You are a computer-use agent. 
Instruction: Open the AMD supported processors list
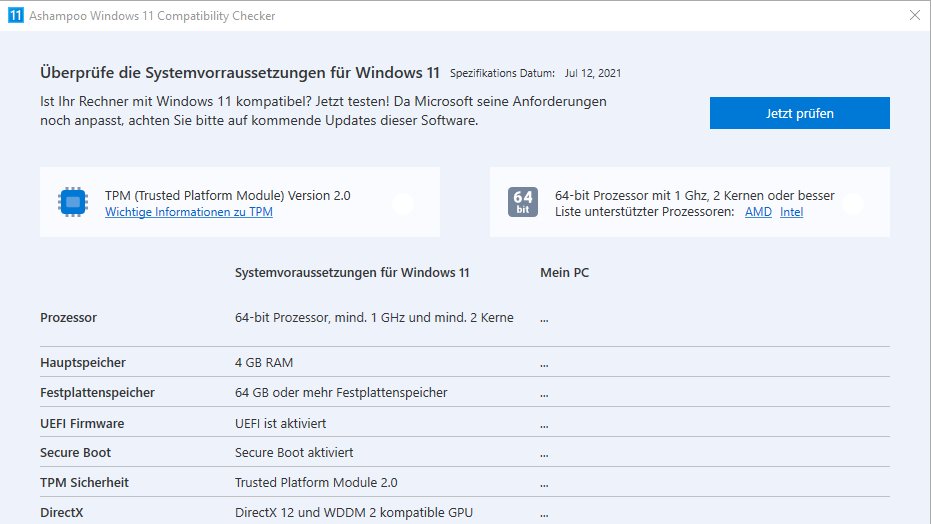[x=758, y=212]
